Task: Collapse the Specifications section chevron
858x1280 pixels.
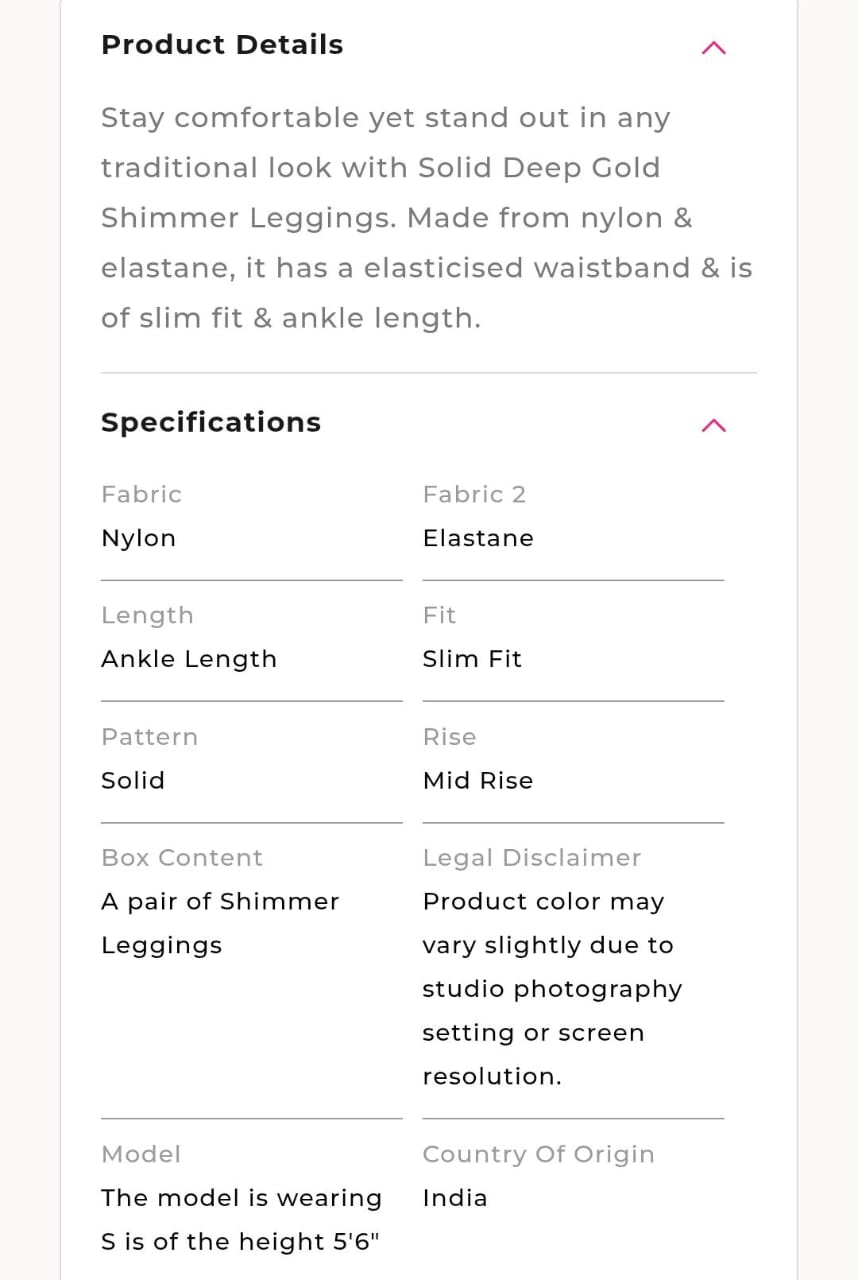Action: (713, 425)
